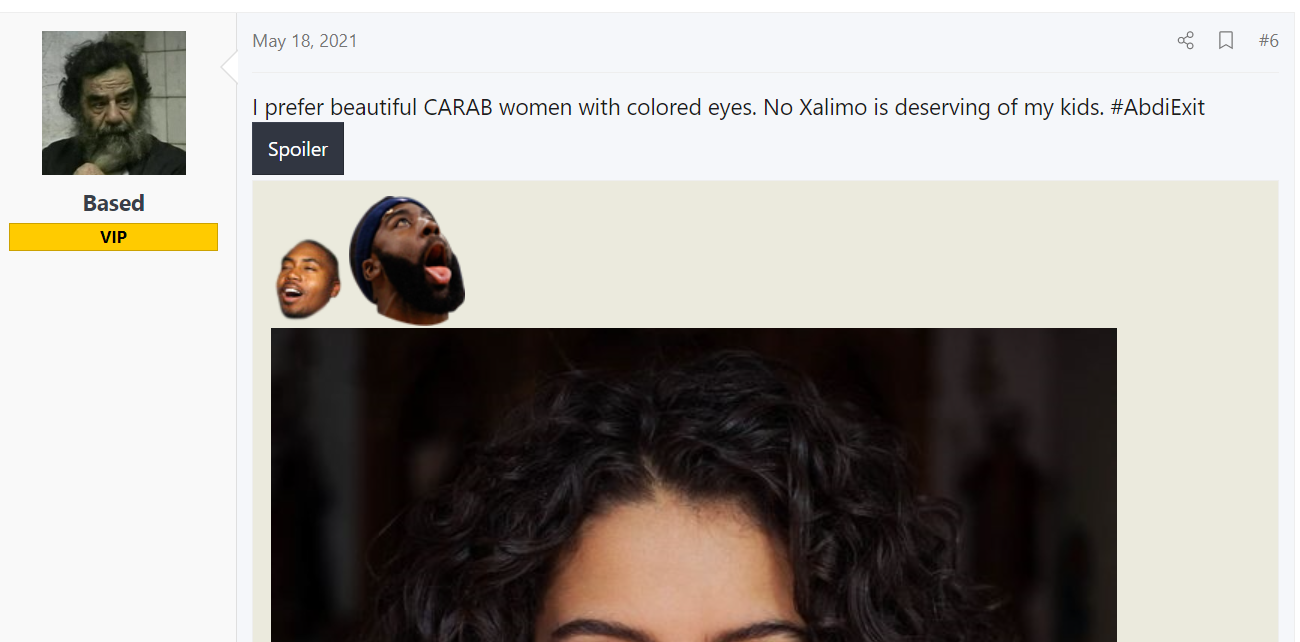Focus the phrase "colored eyes" in the post
This screenshot has height=642, width=1300.
pyautogui.click(x=691, y=108)
